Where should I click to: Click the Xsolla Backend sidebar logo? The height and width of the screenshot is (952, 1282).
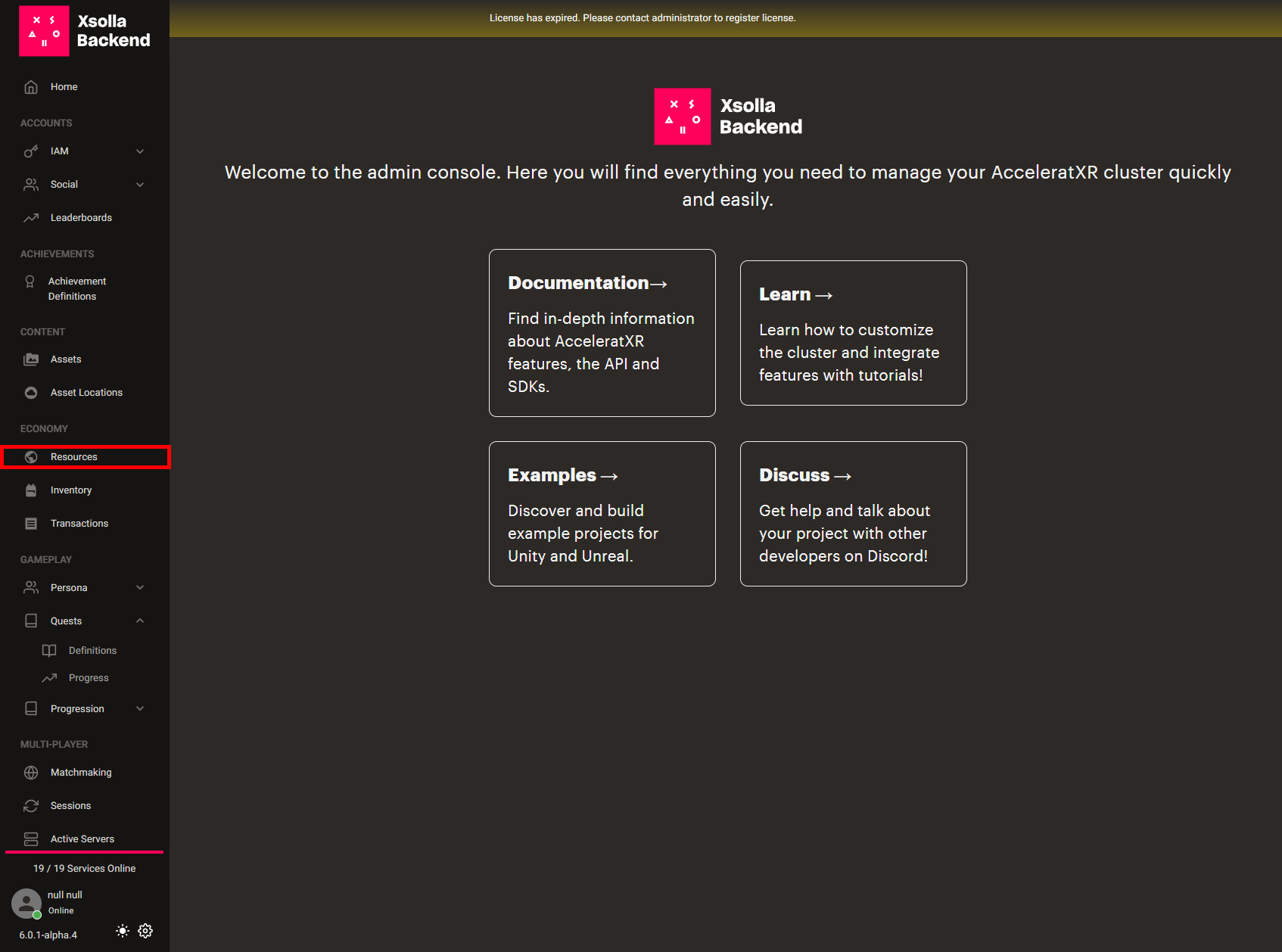pyautogui.click(x=85, y=31)
